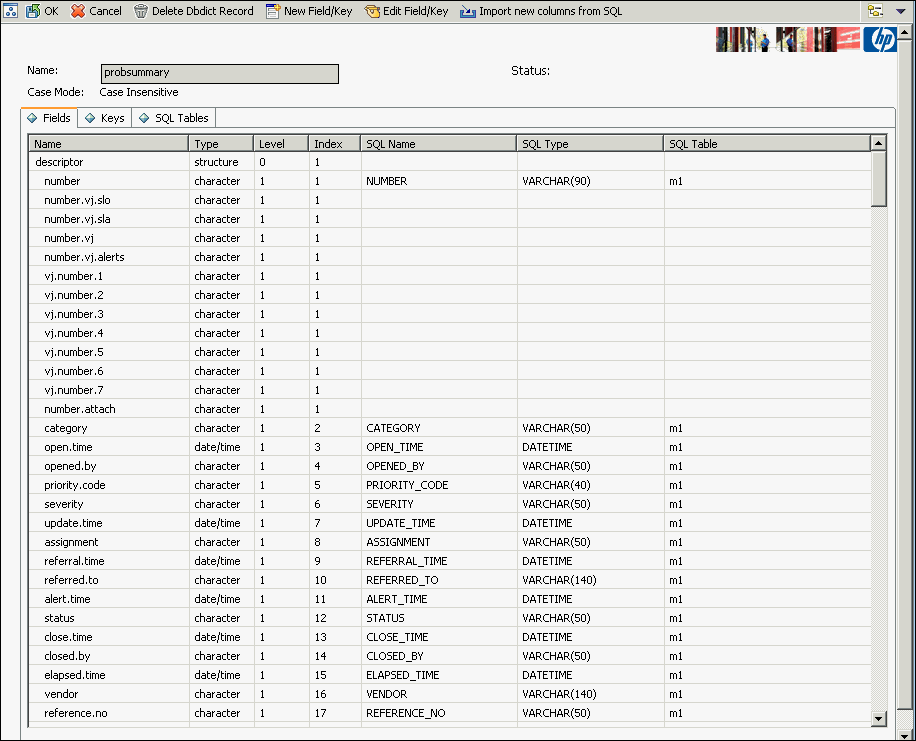Viewport: 916px width, 741px height.
Task: Switch to the Keys tab
Action: click(x=104, y=117)
